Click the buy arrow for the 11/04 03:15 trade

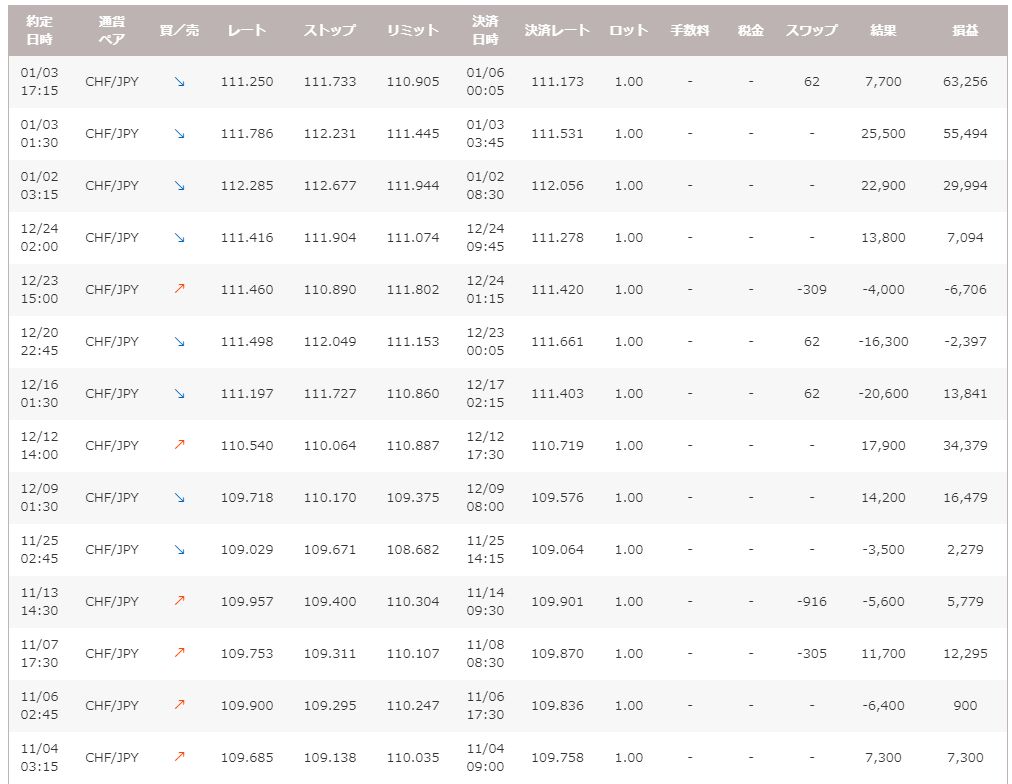click(180, 758)
